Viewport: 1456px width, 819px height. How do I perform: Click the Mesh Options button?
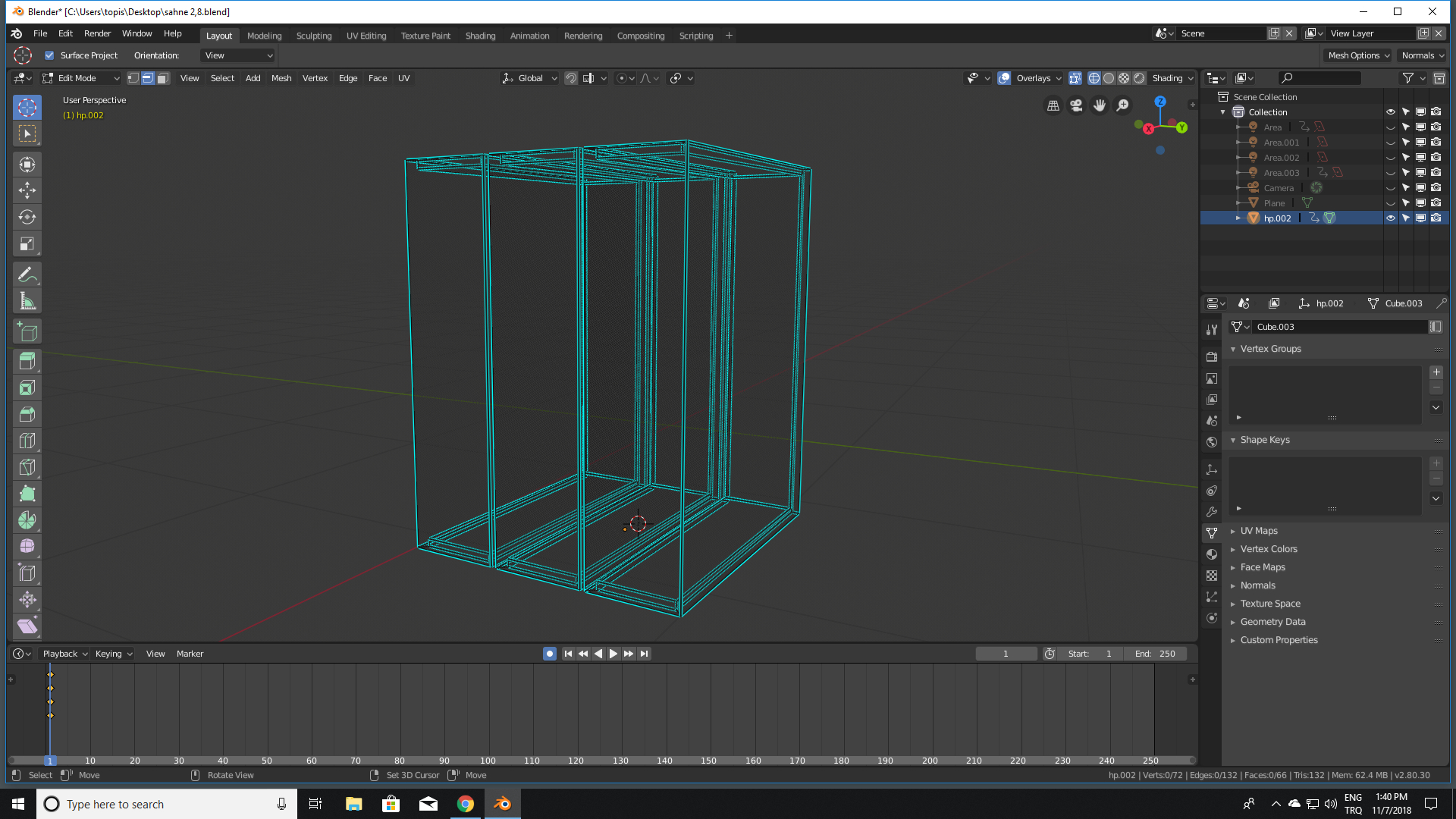click(x=1357, y=55)
